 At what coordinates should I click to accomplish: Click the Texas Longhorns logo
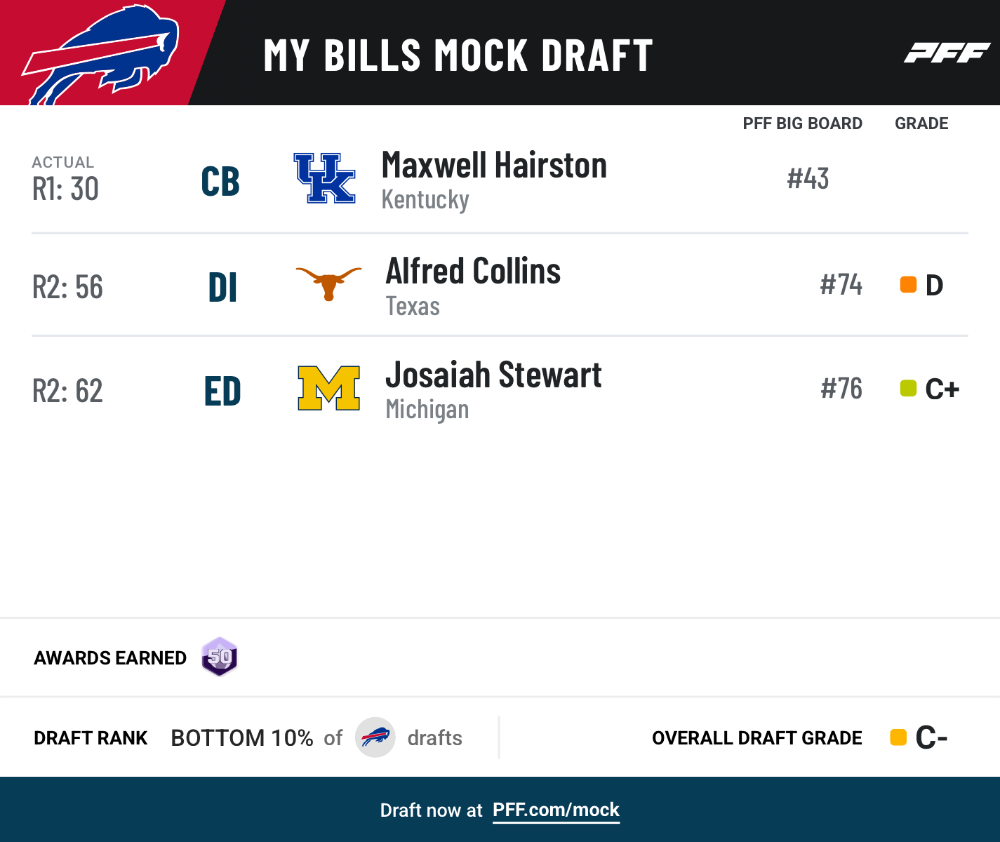(328, 283)
